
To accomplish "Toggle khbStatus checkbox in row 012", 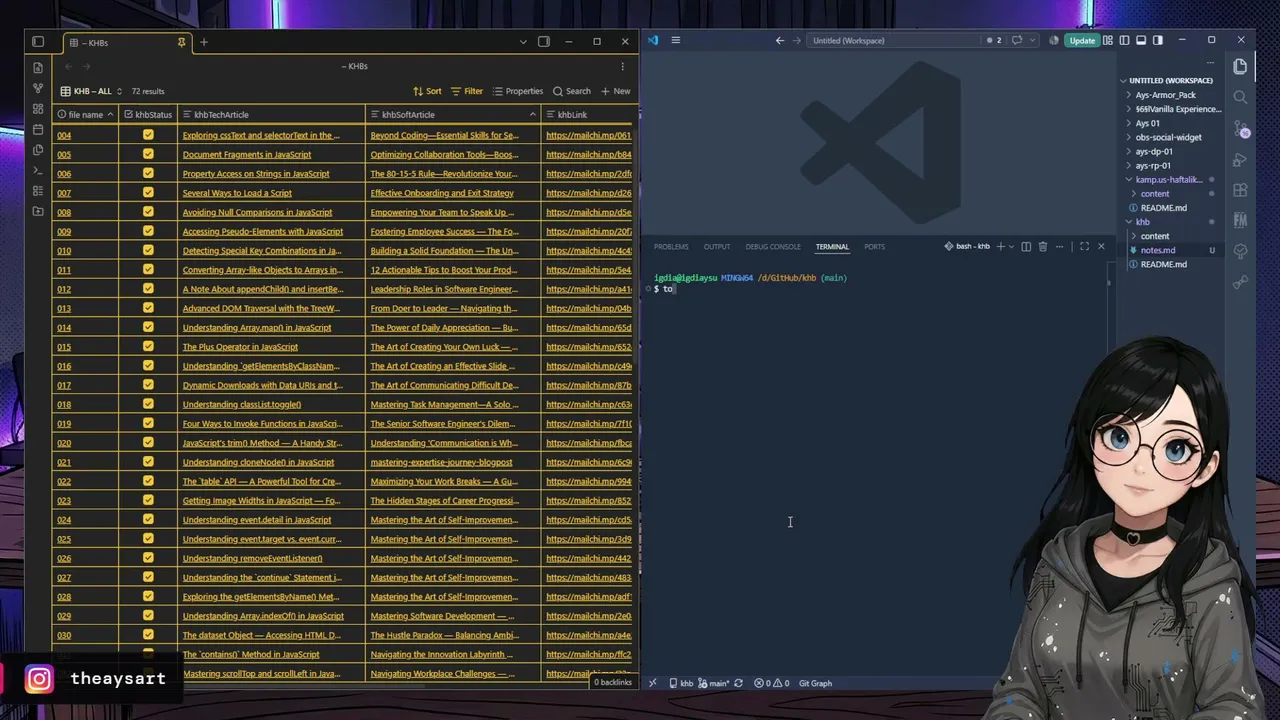I will pos(148,289).
